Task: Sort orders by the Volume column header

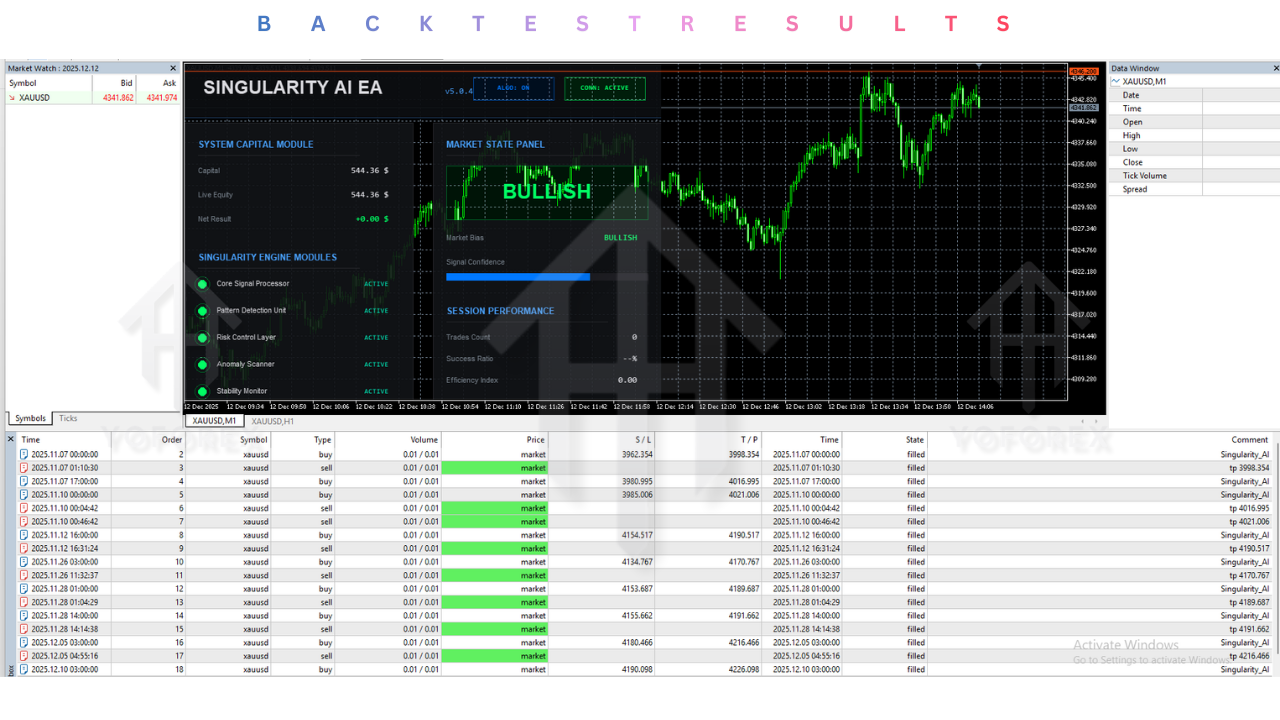Action: [424, 440]
